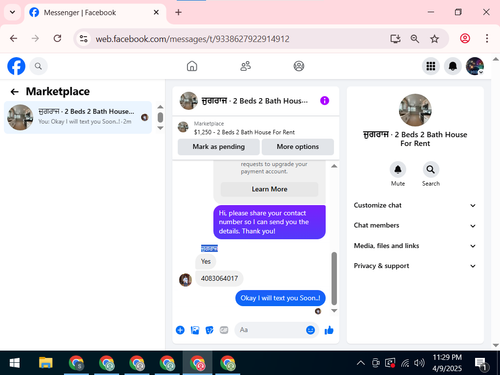This screenshot has height=375, width=500.
Task: Expand Media, files and links section
Action: [415, 246]
